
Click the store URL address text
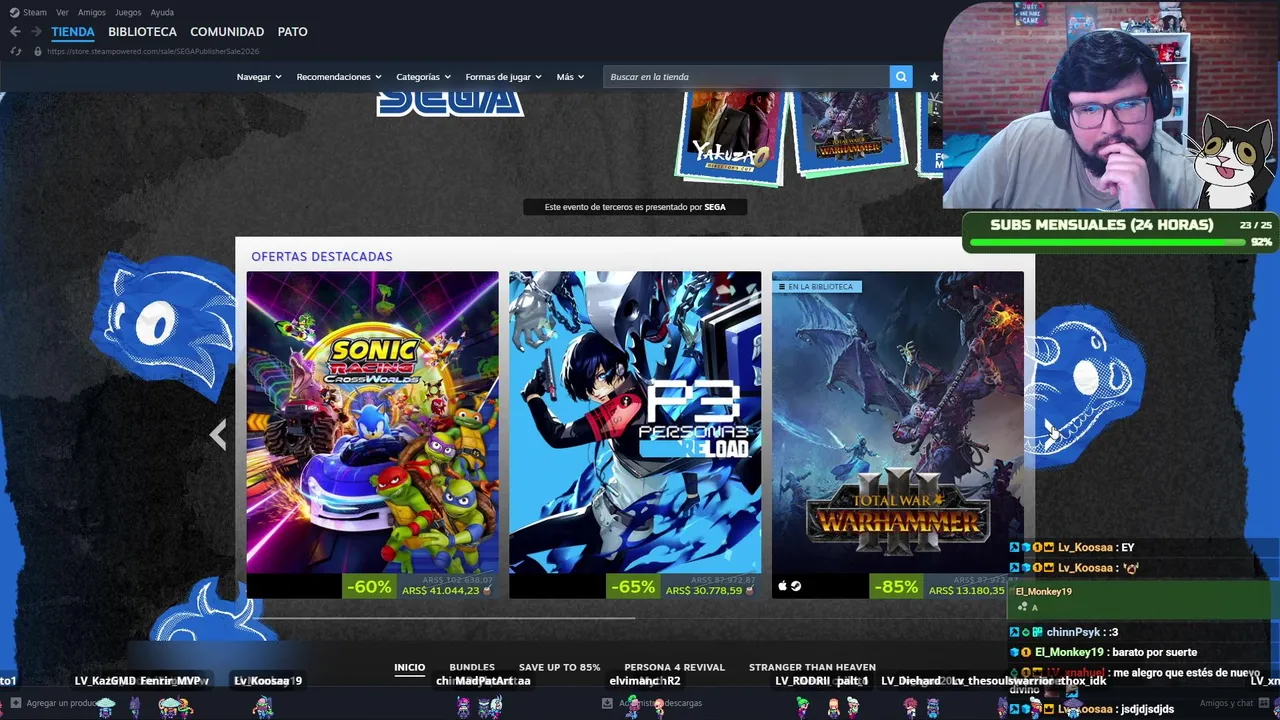coord(152,51)
